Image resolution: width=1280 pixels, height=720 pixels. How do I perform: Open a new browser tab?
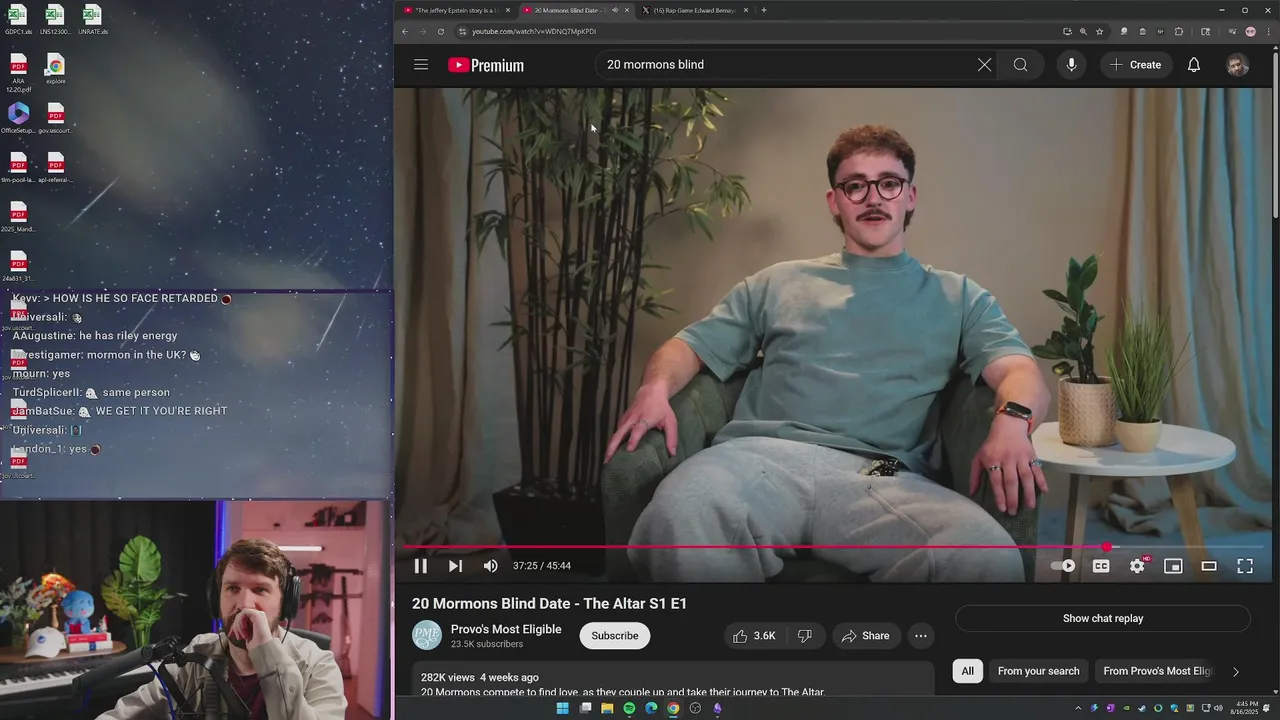[x=764, y=10]
